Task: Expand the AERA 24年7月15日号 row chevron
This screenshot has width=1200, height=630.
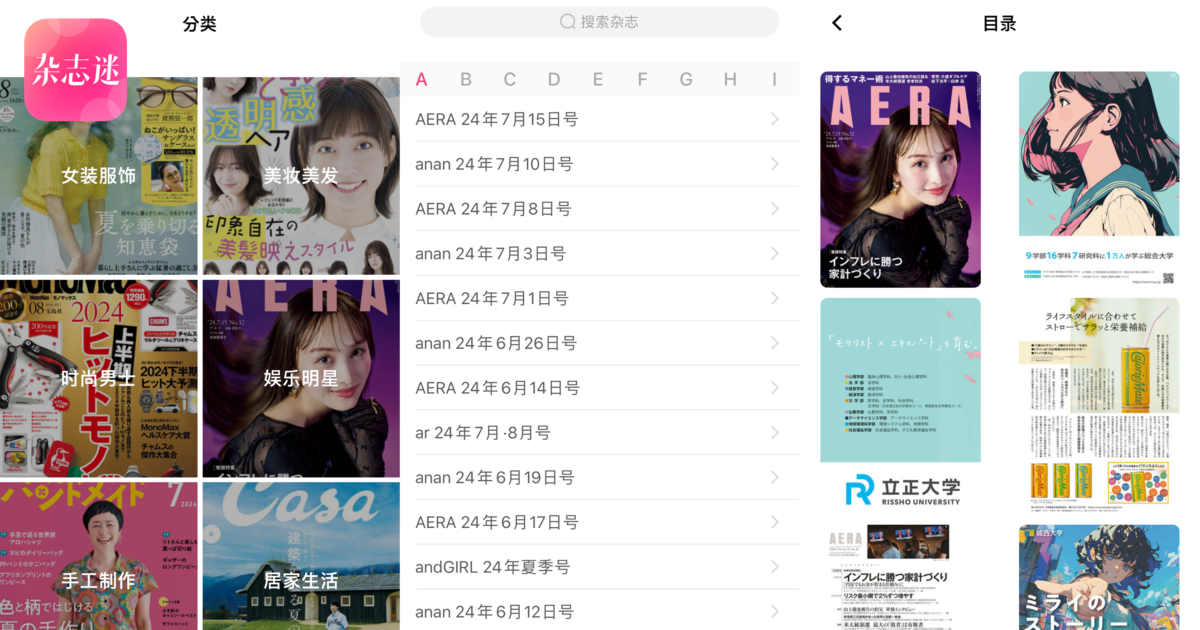Action: (x=775, y=119)
